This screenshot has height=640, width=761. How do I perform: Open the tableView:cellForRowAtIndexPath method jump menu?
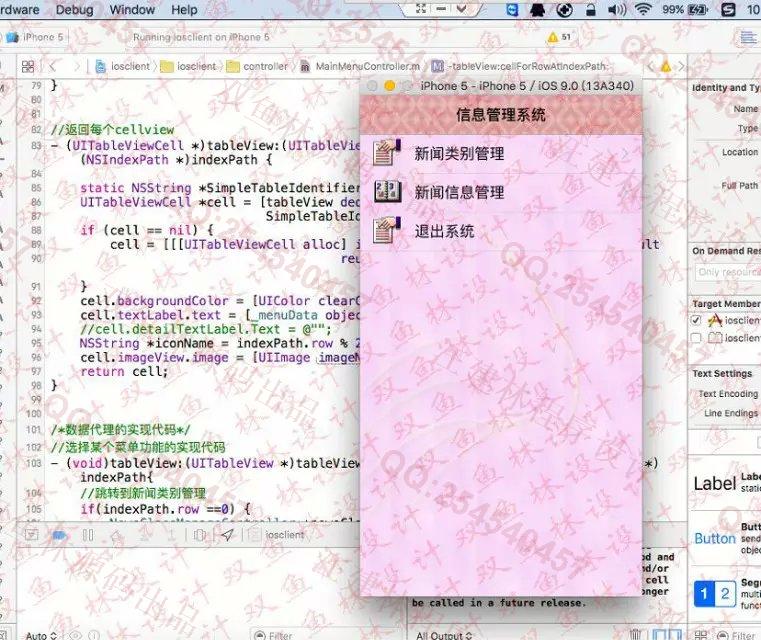pos(520,66)
